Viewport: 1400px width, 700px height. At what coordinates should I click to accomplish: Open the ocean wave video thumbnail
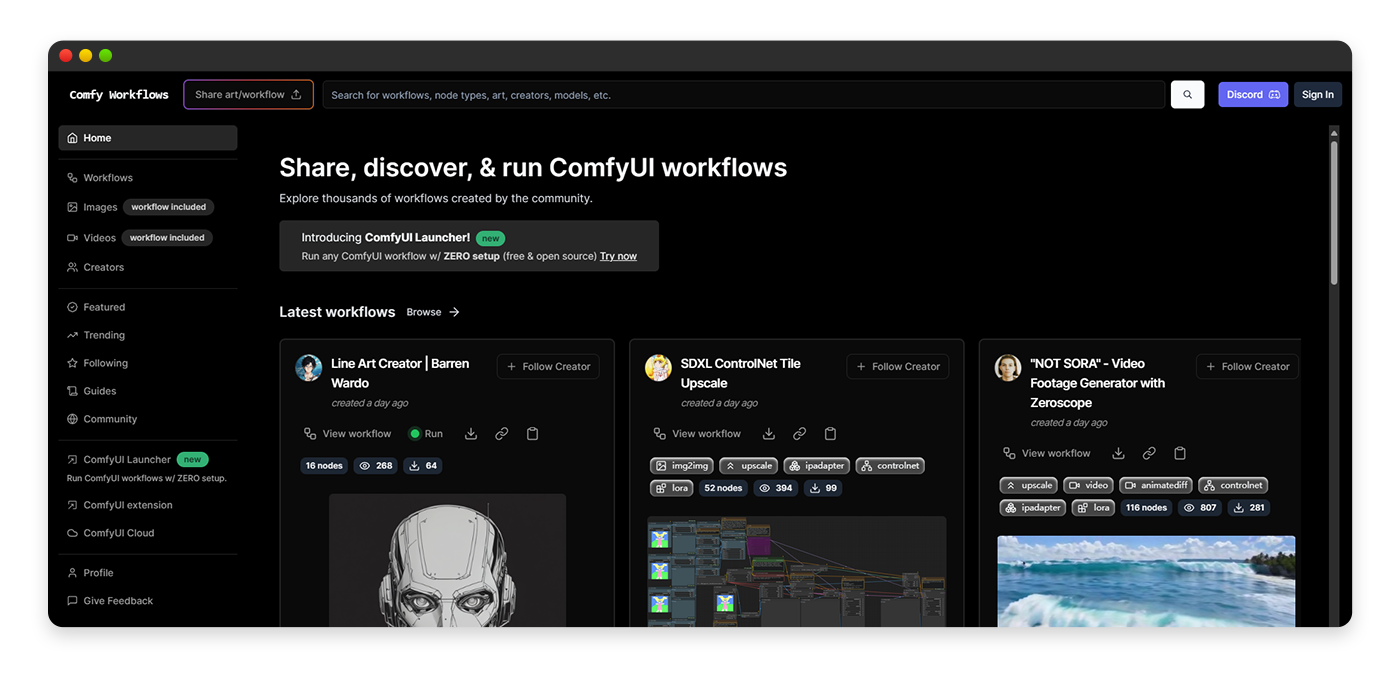tap(1146, 581)
